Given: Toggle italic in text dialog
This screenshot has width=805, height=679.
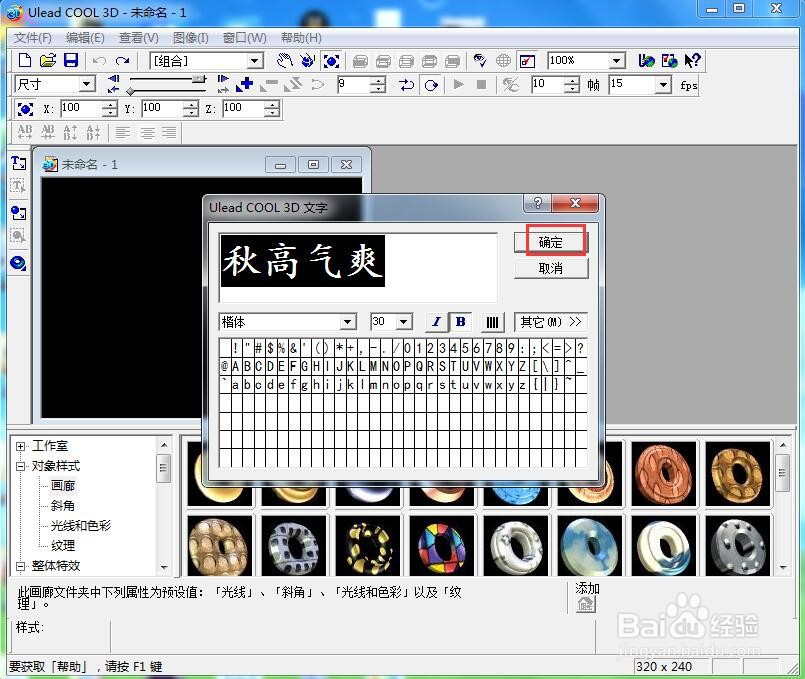Looking at the screenshot, I should pyautogui.click(x=436, y=322).
